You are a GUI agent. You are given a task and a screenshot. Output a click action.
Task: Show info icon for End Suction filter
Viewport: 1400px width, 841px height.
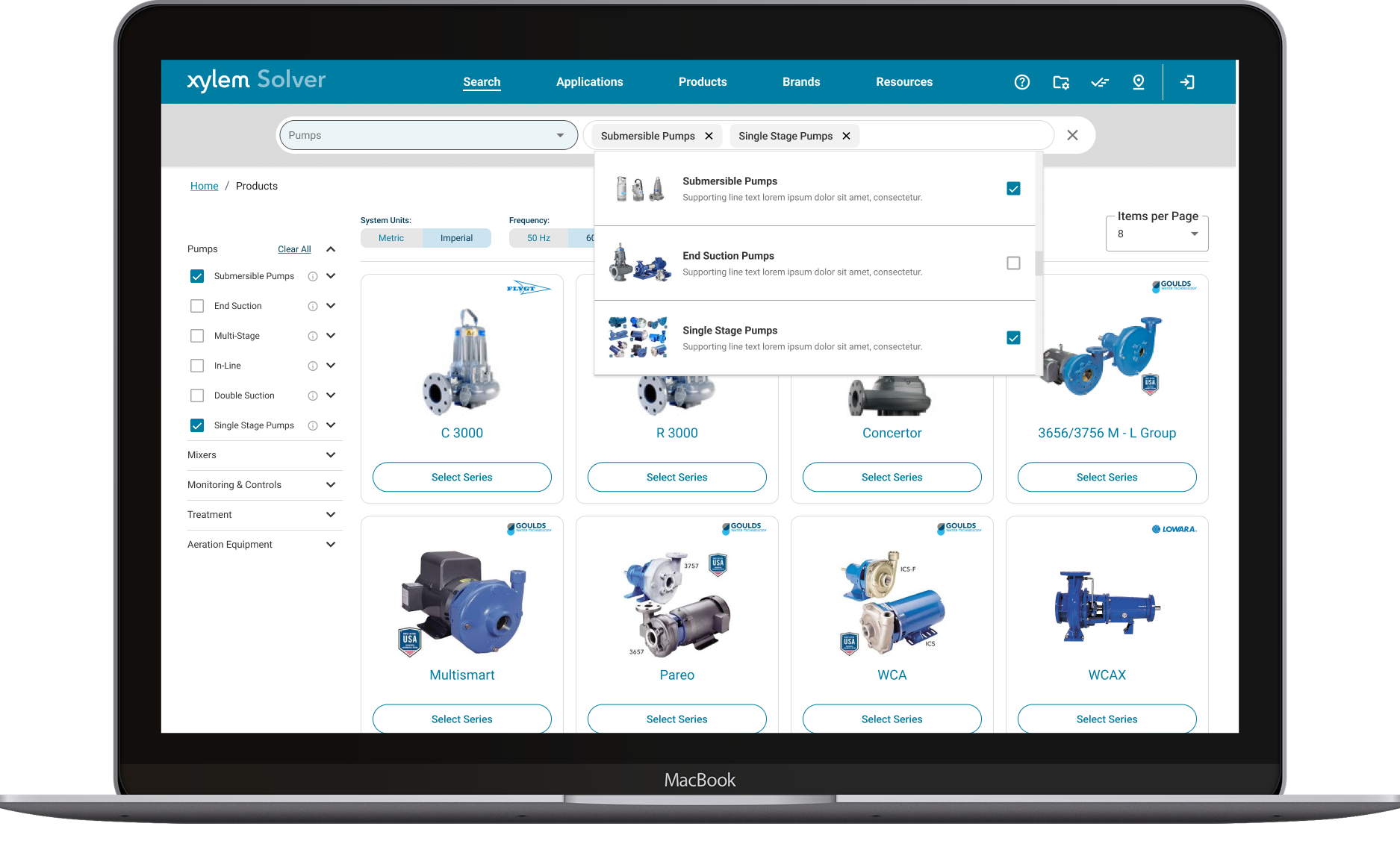[x=313, y=306]
